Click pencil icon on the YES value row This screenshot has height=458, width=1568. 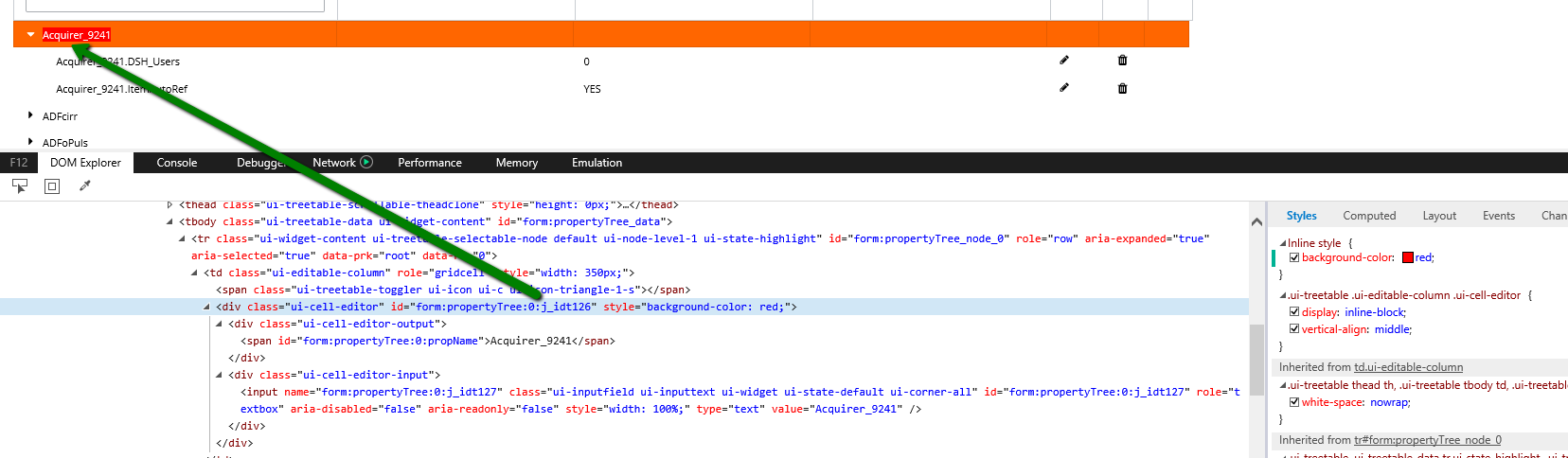coord(1064,88)
